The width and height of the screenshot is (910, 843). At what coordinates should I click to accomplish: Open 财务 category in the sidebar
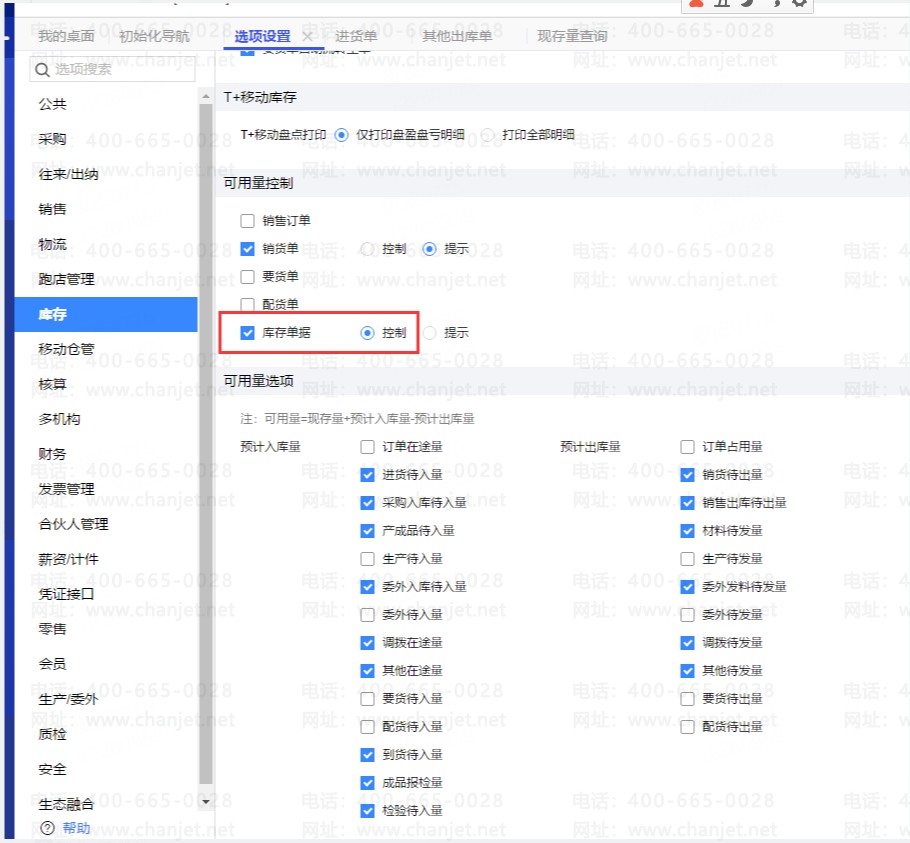(x=53, y=454)
